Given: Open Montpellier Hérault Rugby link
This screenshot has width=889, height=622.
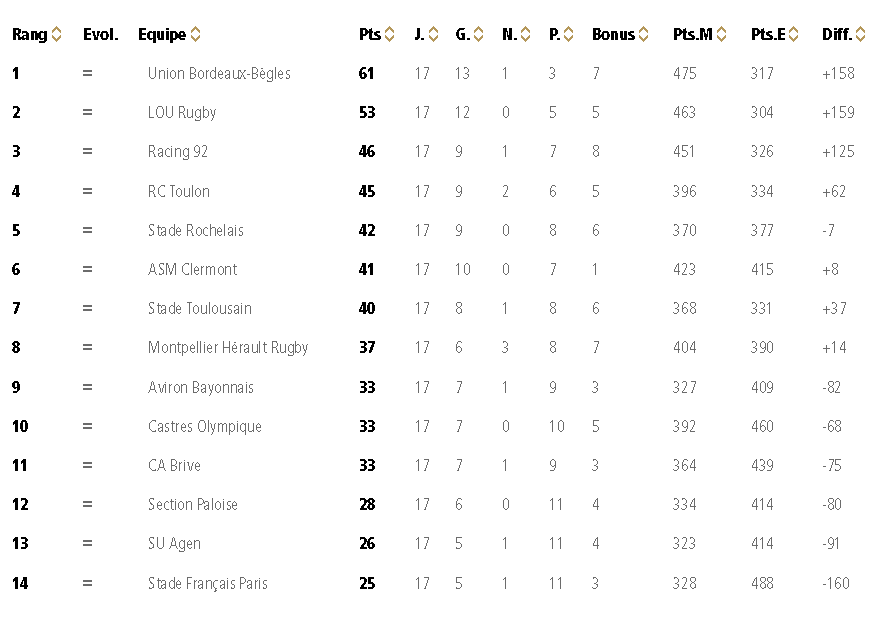Looking at the screenshot, I should tap(228, 348).
